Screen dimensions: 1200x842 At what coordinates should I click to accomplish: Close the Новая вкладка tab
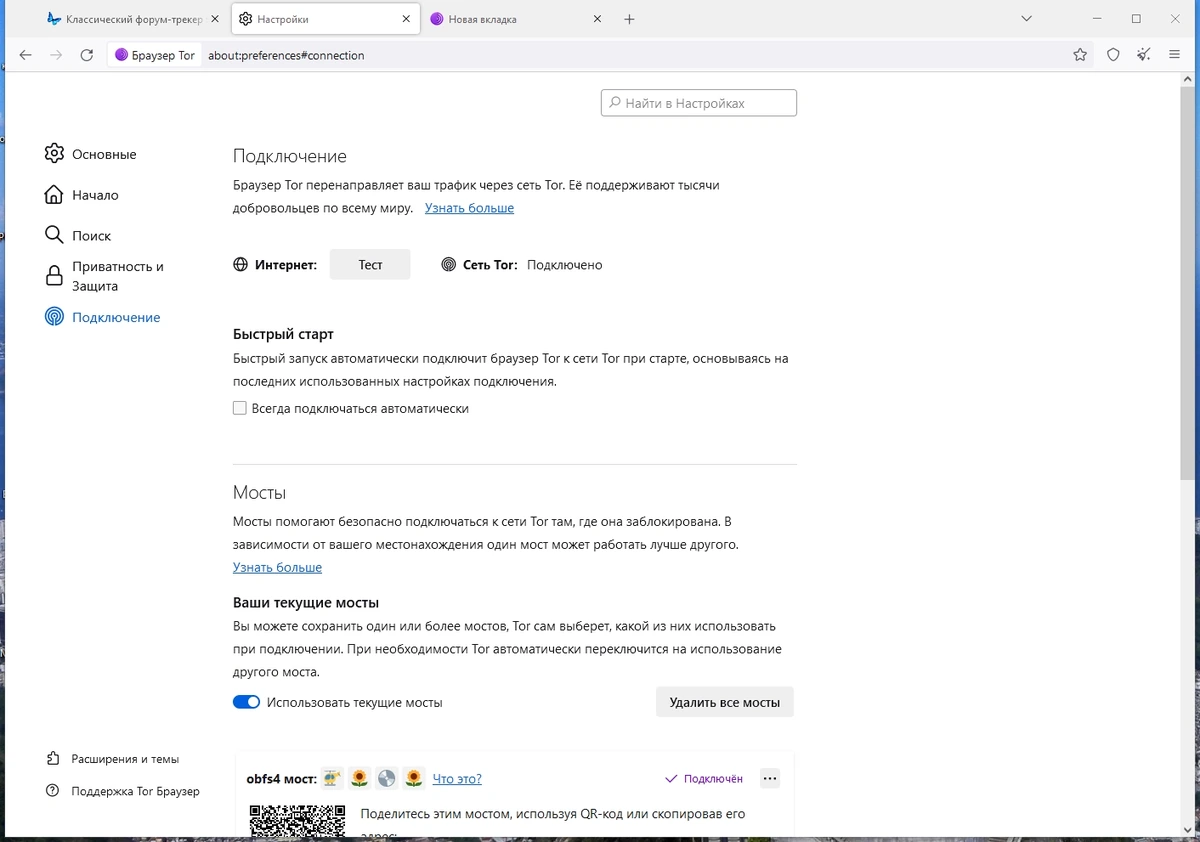(x=598, y=19)
